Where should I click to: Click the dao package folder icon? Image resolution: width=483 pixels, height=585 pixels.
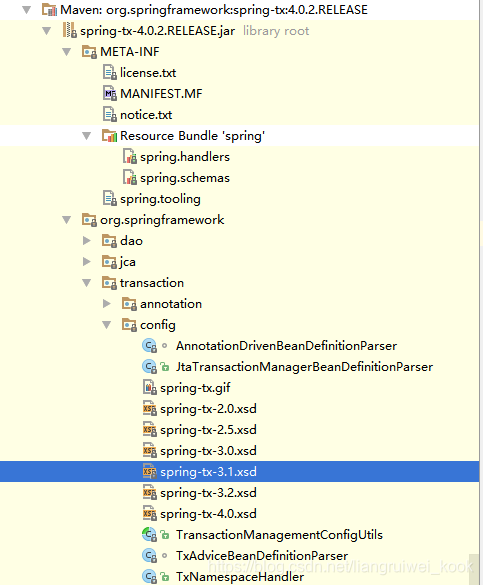(110, 241)
